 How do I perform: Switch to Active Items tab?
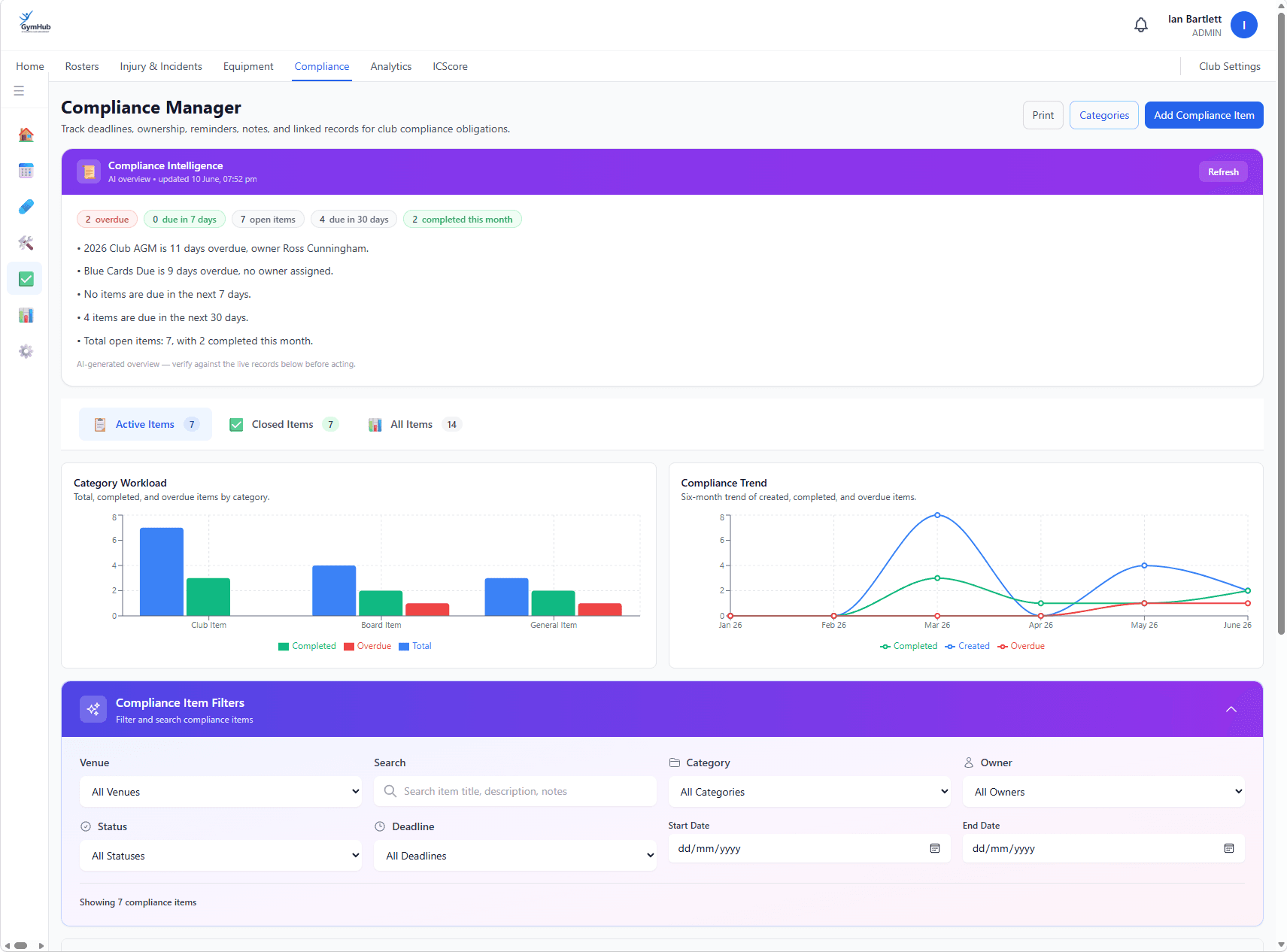[x=145, y=424]
